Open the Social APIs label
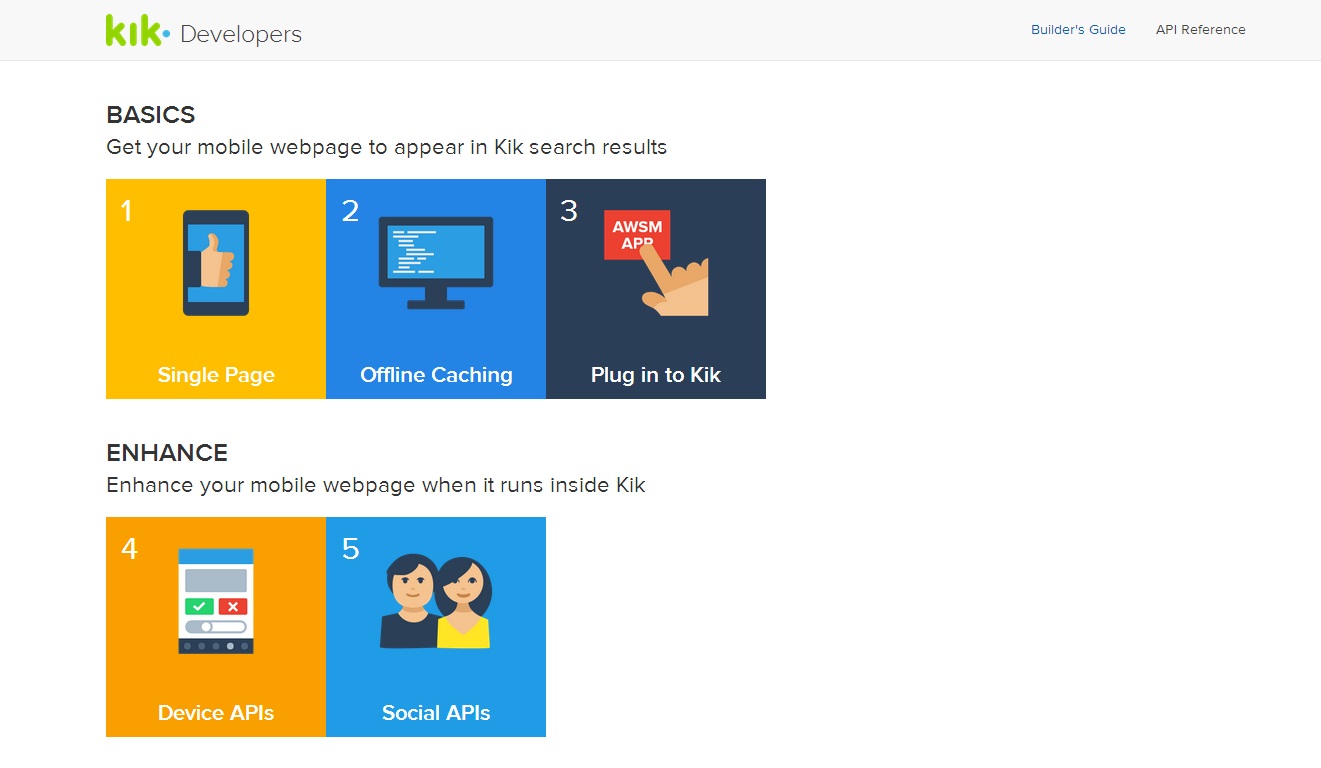This screenshot has height=768, width=1321. [436, 713]
